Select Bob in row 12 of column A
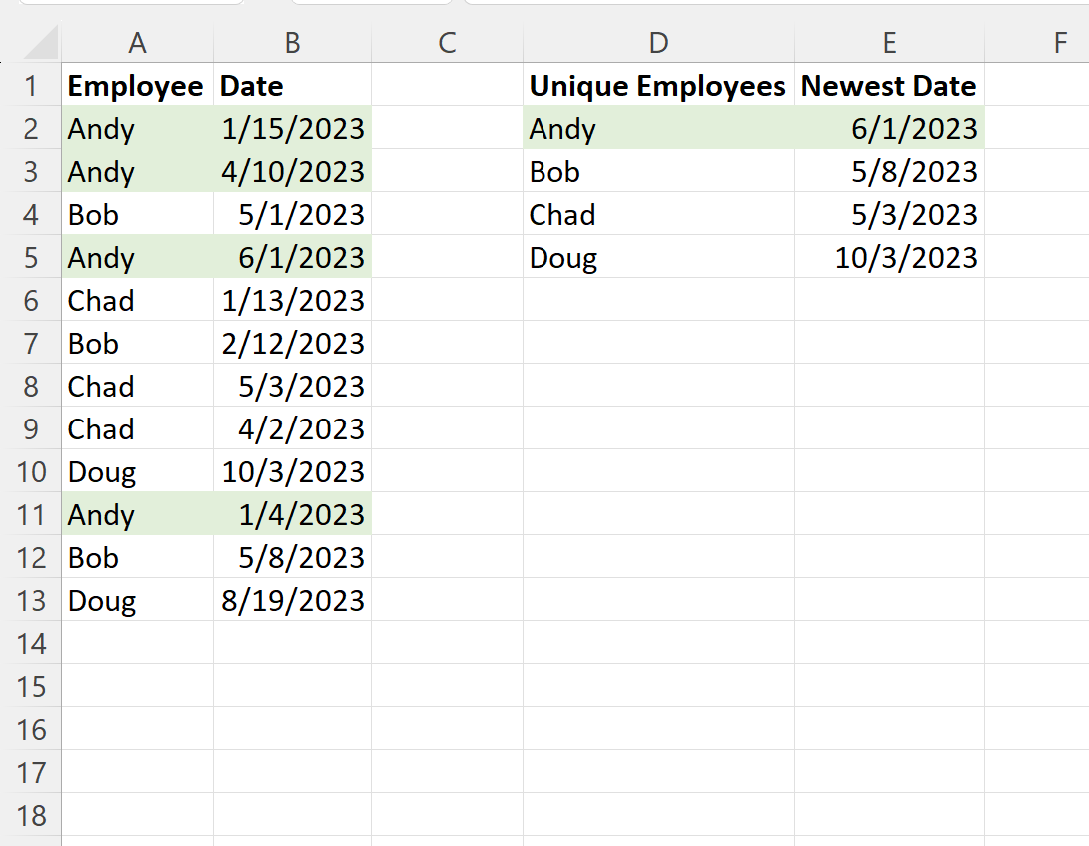The height and width of the screenshot is (846, 1089). (x=138, y=558)
